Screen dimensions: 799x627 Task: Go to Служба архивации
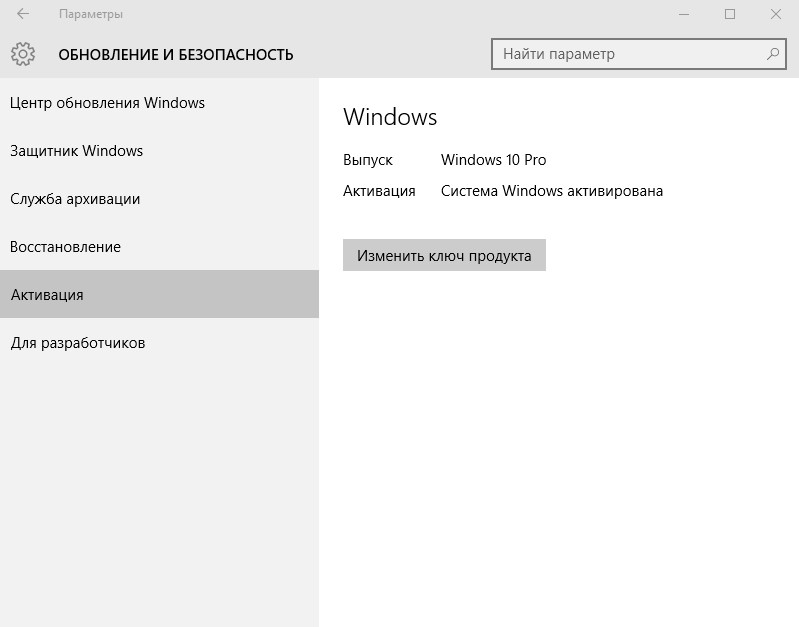tap(75, 199)
